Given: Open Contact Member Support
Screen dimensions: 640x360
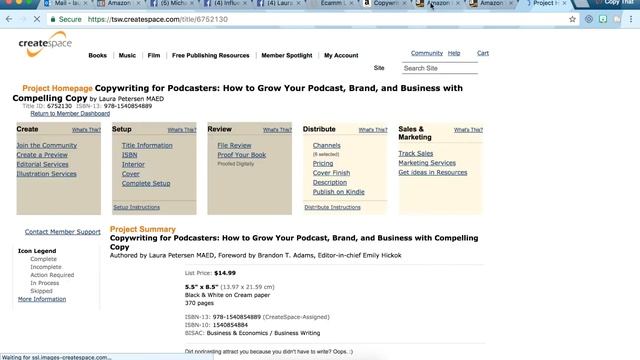Looking at the screenshot, I should click(x=62, y=232).
